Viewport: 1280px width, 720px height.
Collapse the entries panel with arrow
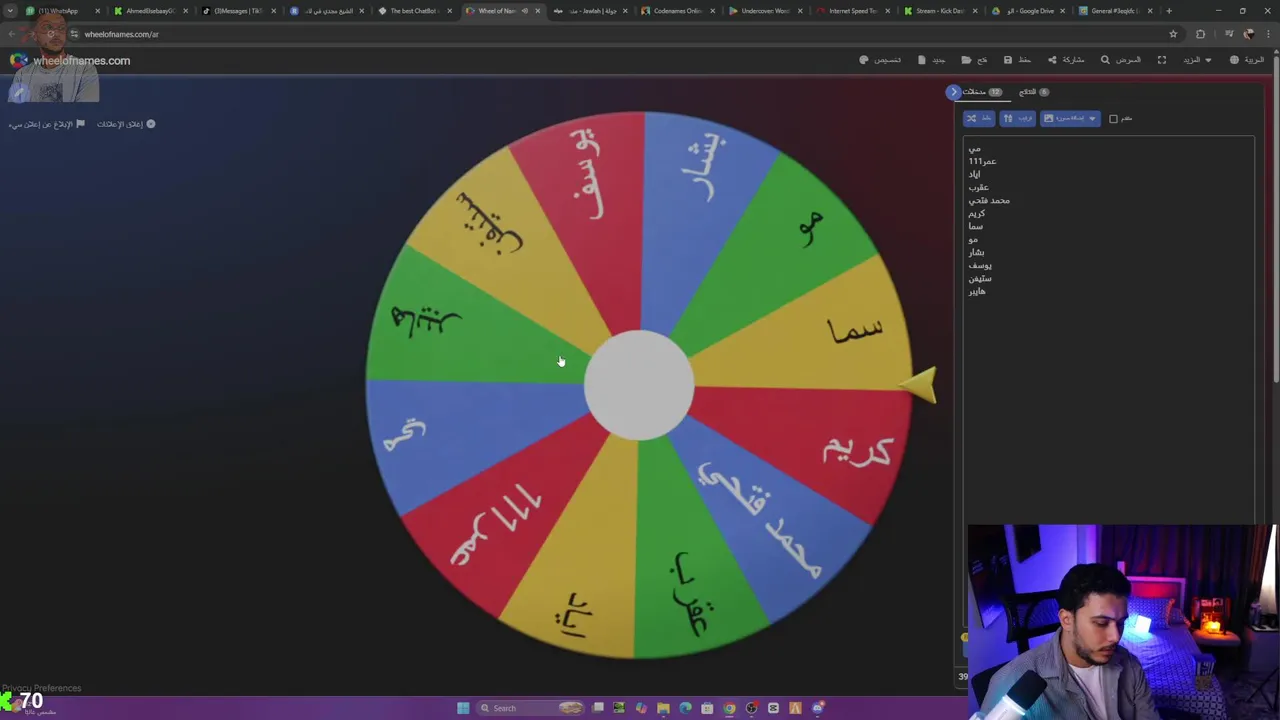click(953, 92)
